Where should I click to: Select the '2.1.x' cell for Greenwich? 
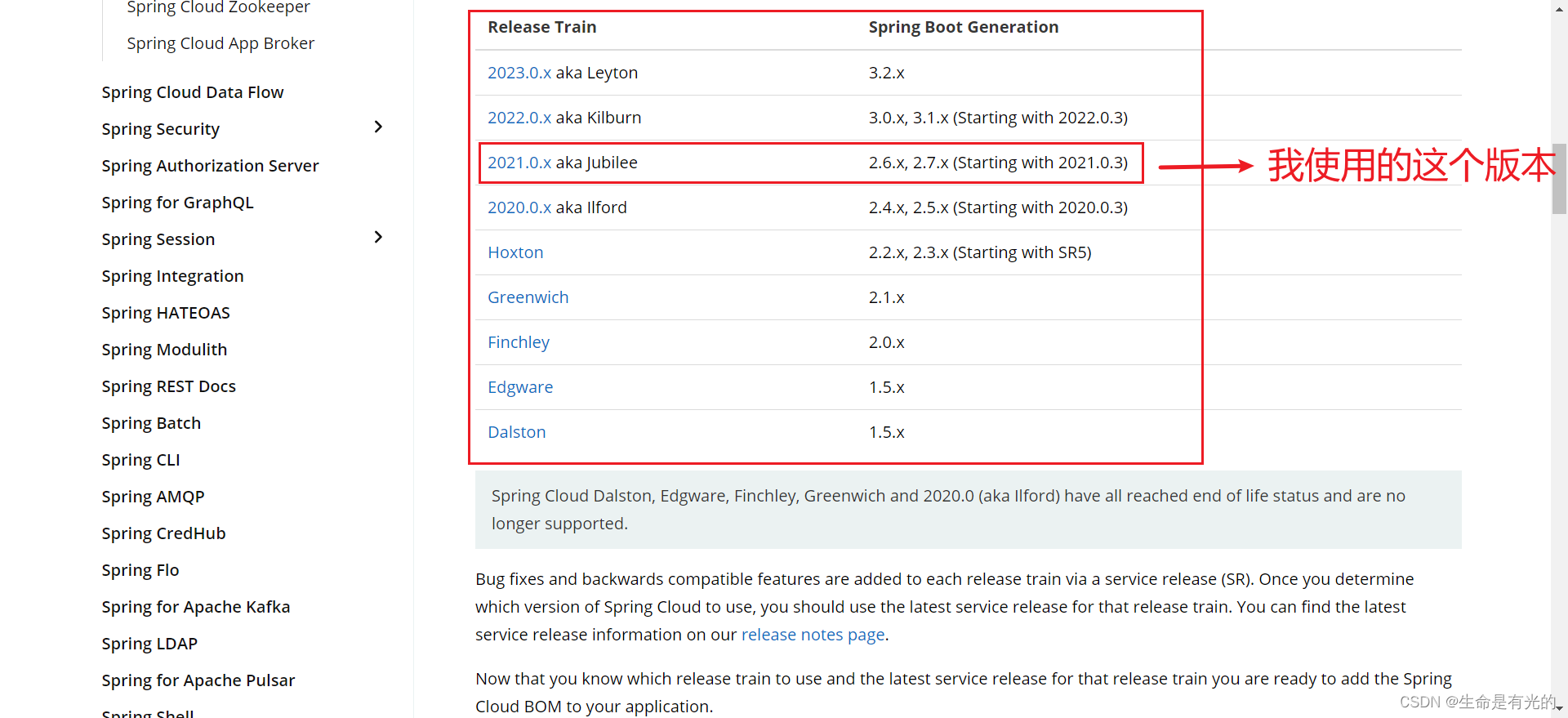[x=887, y=297]
